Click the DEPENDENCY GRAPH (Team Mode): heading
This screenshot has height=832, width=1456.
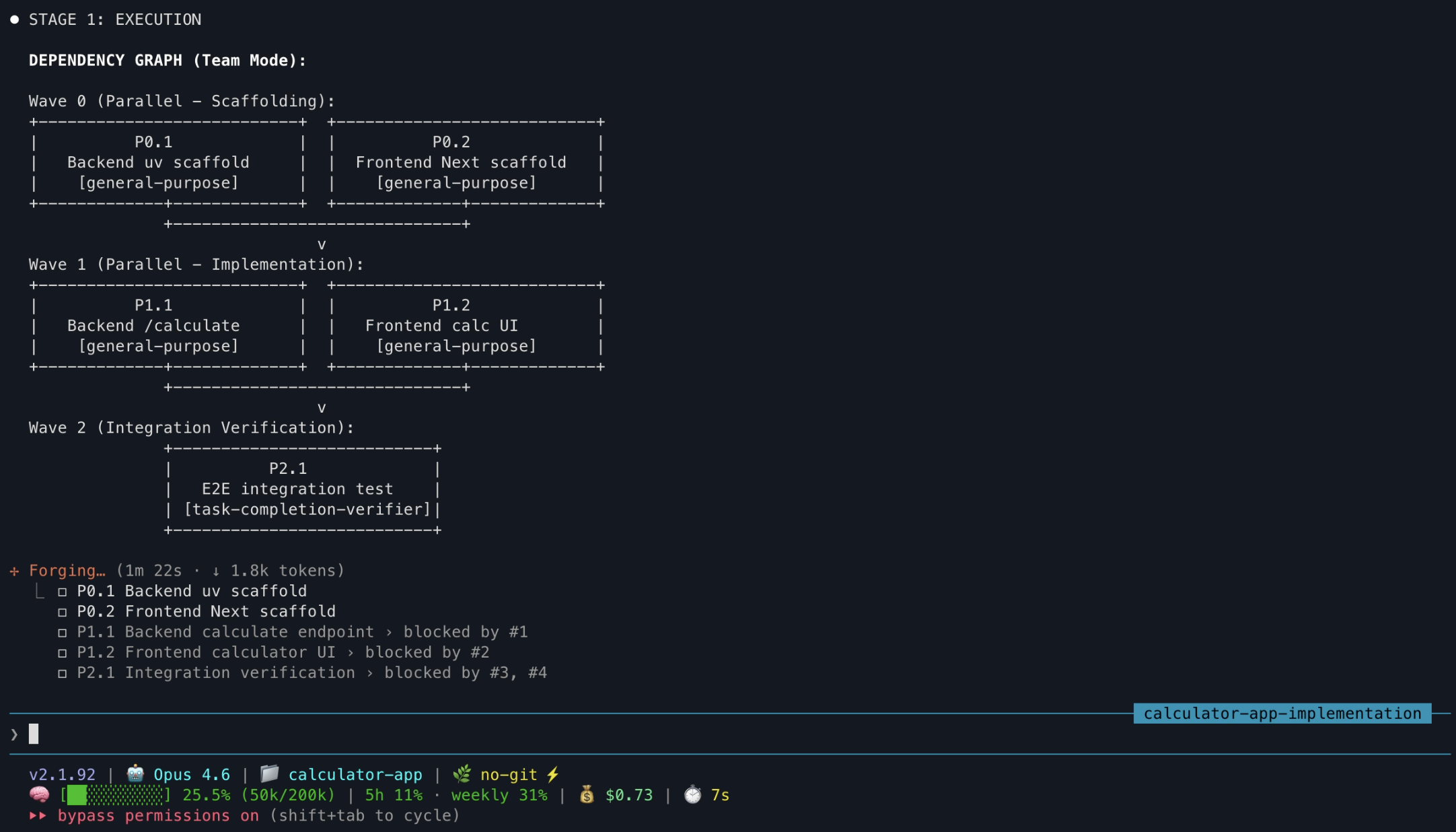point(168,61)
